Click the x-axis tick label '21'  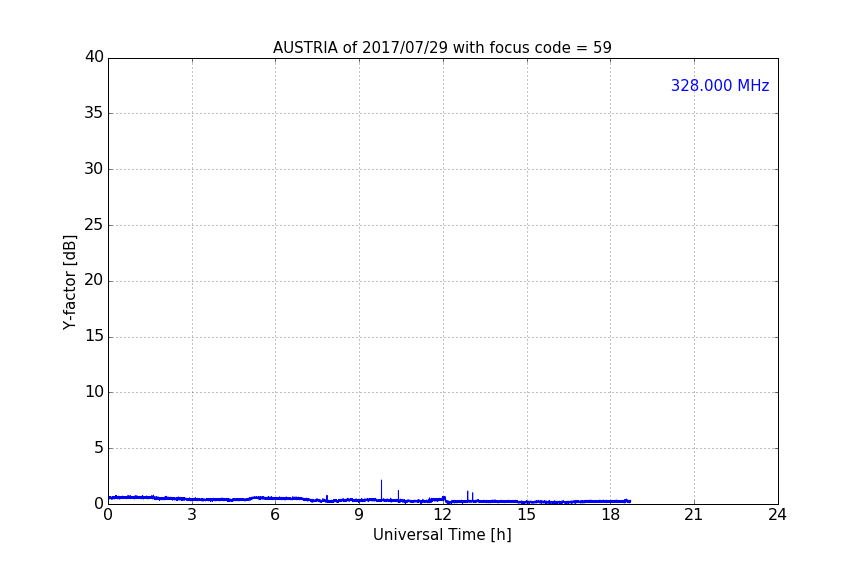pyautogui.click(x=694, y=515)
